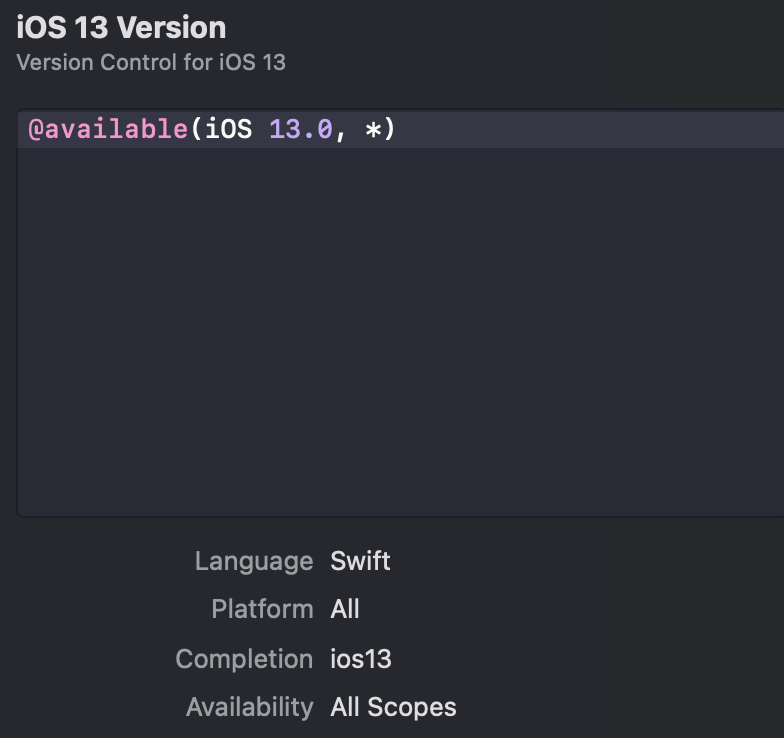Click the "Availability" label
784x738 pixels.
point(250,707)
